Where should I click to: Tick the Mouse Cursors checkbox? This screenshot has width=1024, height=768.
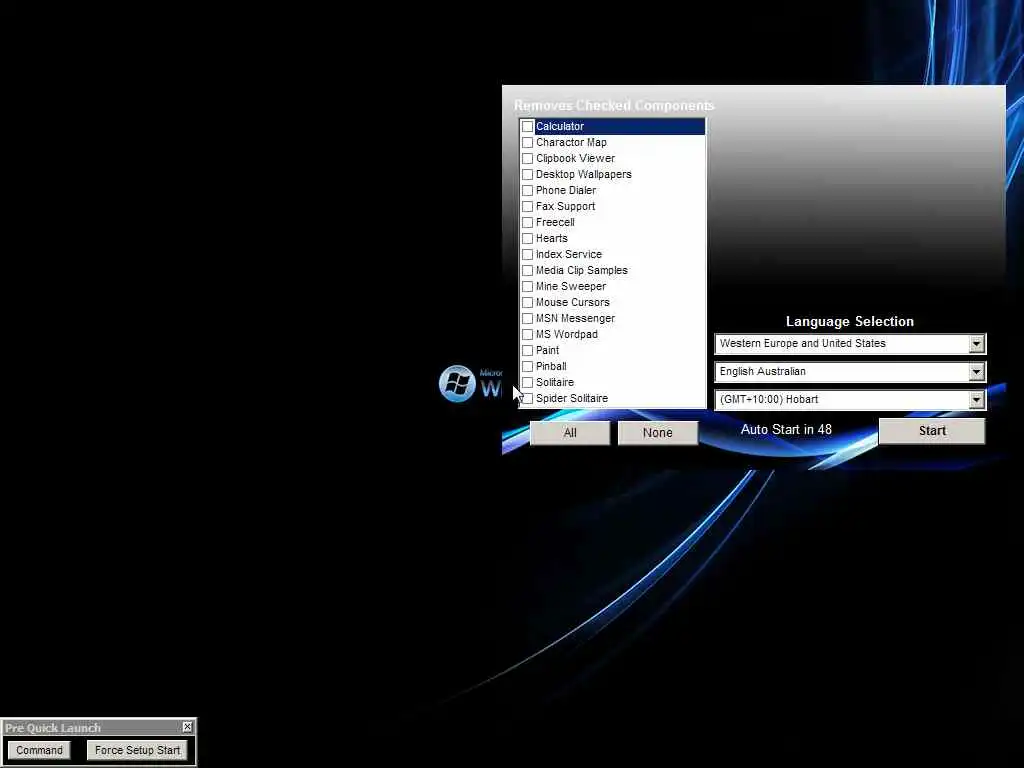point(528,302)
